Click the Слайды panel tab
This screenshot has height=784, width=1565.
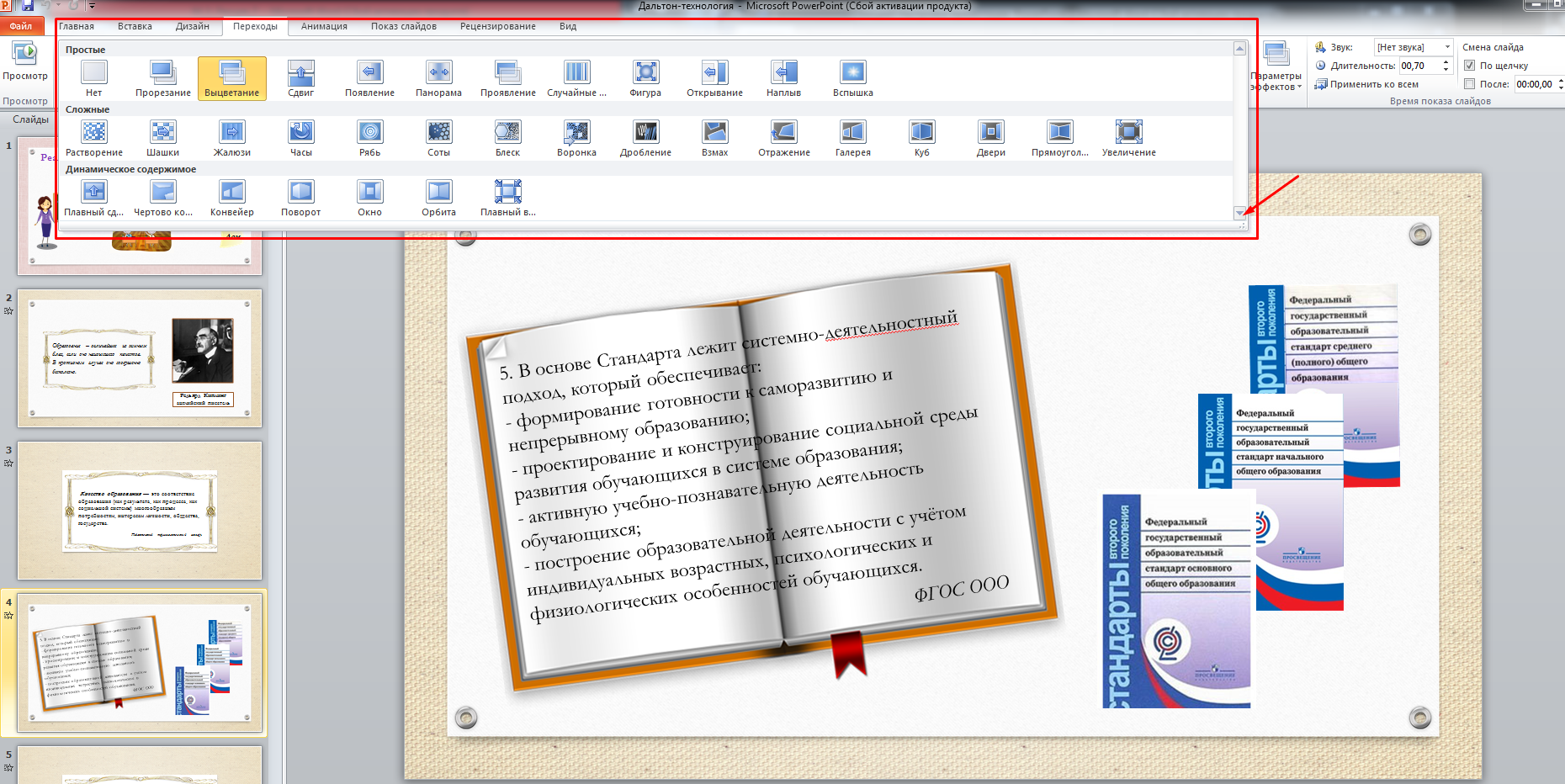click(30, 119)
